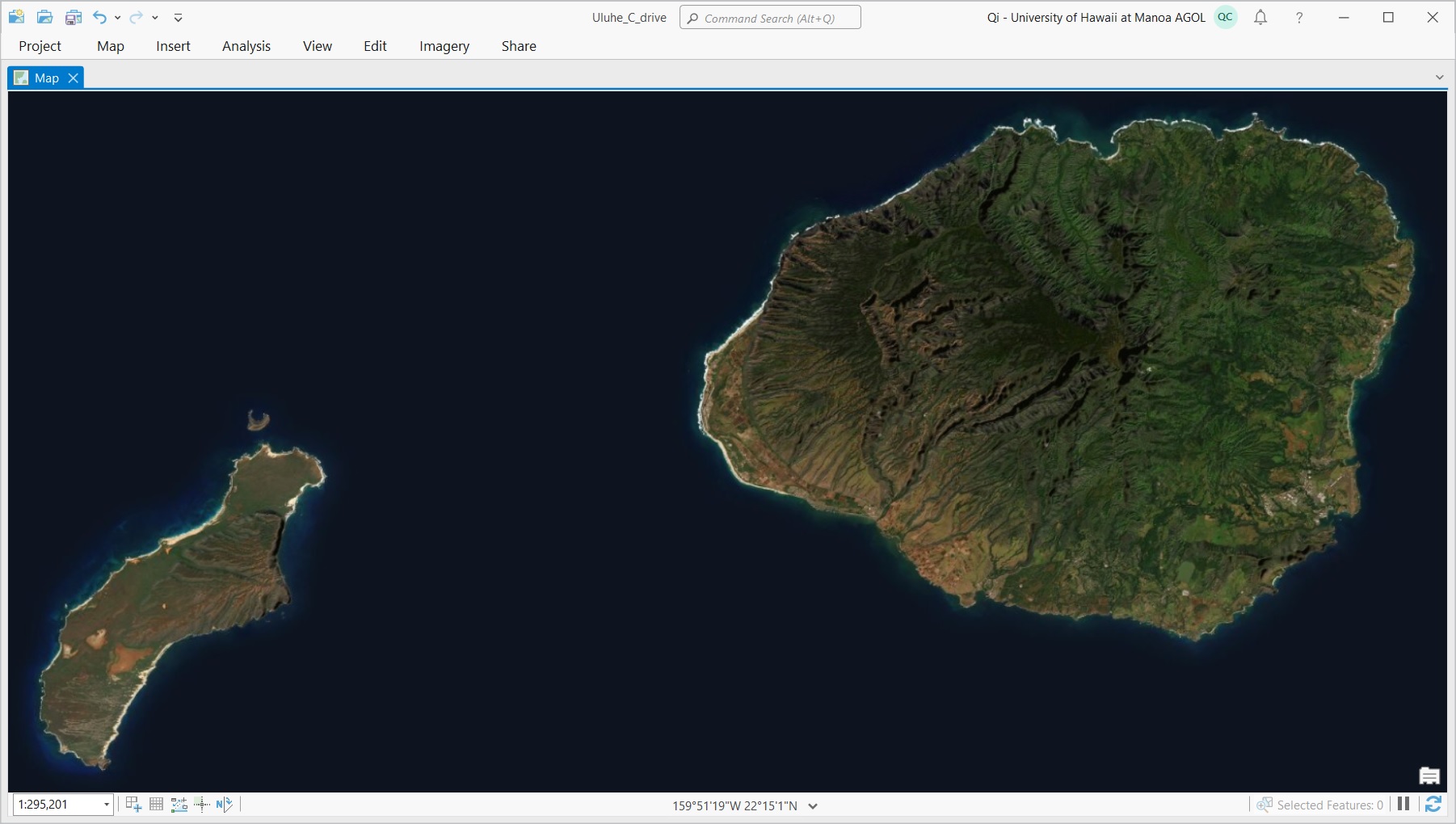
Task: Expand the Customize Quick Access Toolbar menu
Action: point(179,18)
